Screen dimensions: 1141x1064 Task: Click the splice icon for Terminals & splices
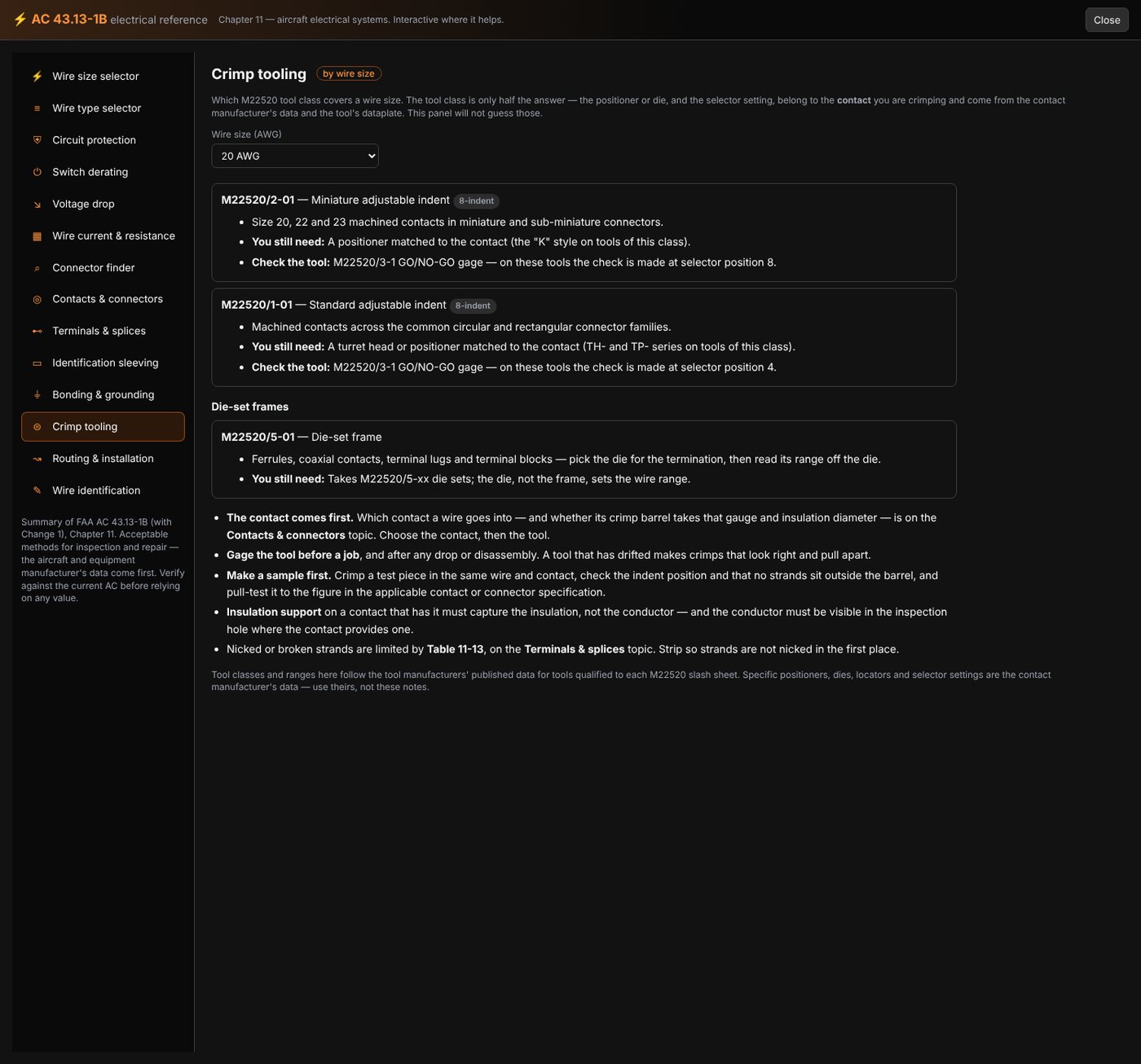click(x=37, y=332)
